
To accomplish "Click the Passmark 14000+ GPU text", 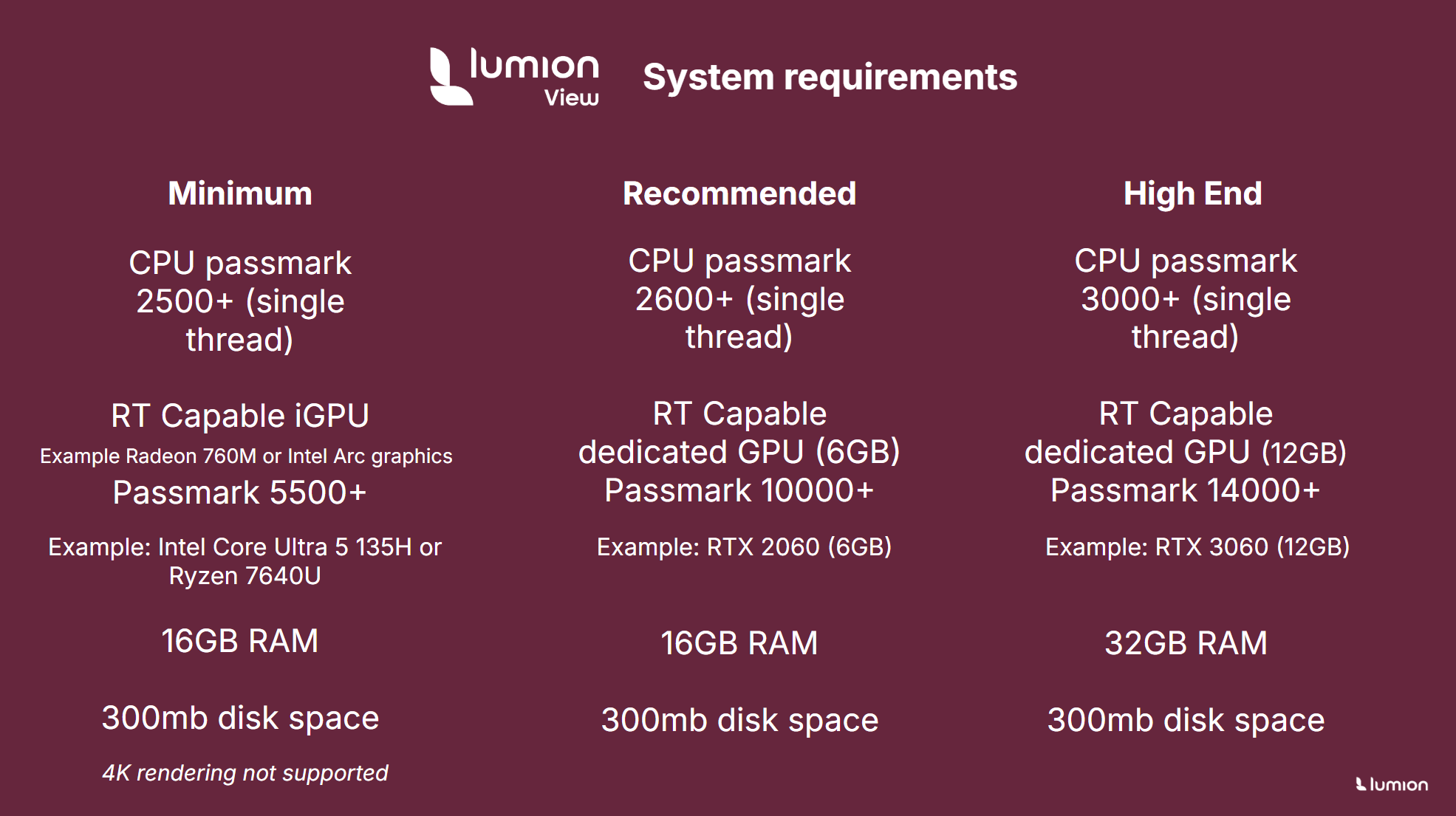I will tap(1186, 490).
